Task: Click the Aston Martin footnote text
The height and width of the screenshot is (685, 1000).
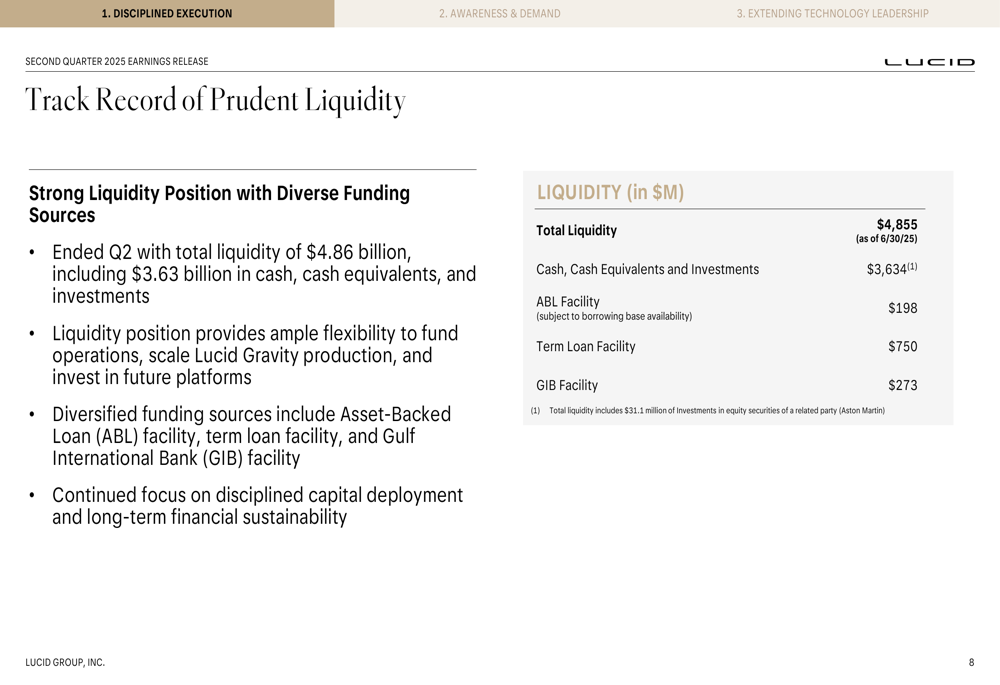Action: [x=717, y=411]
